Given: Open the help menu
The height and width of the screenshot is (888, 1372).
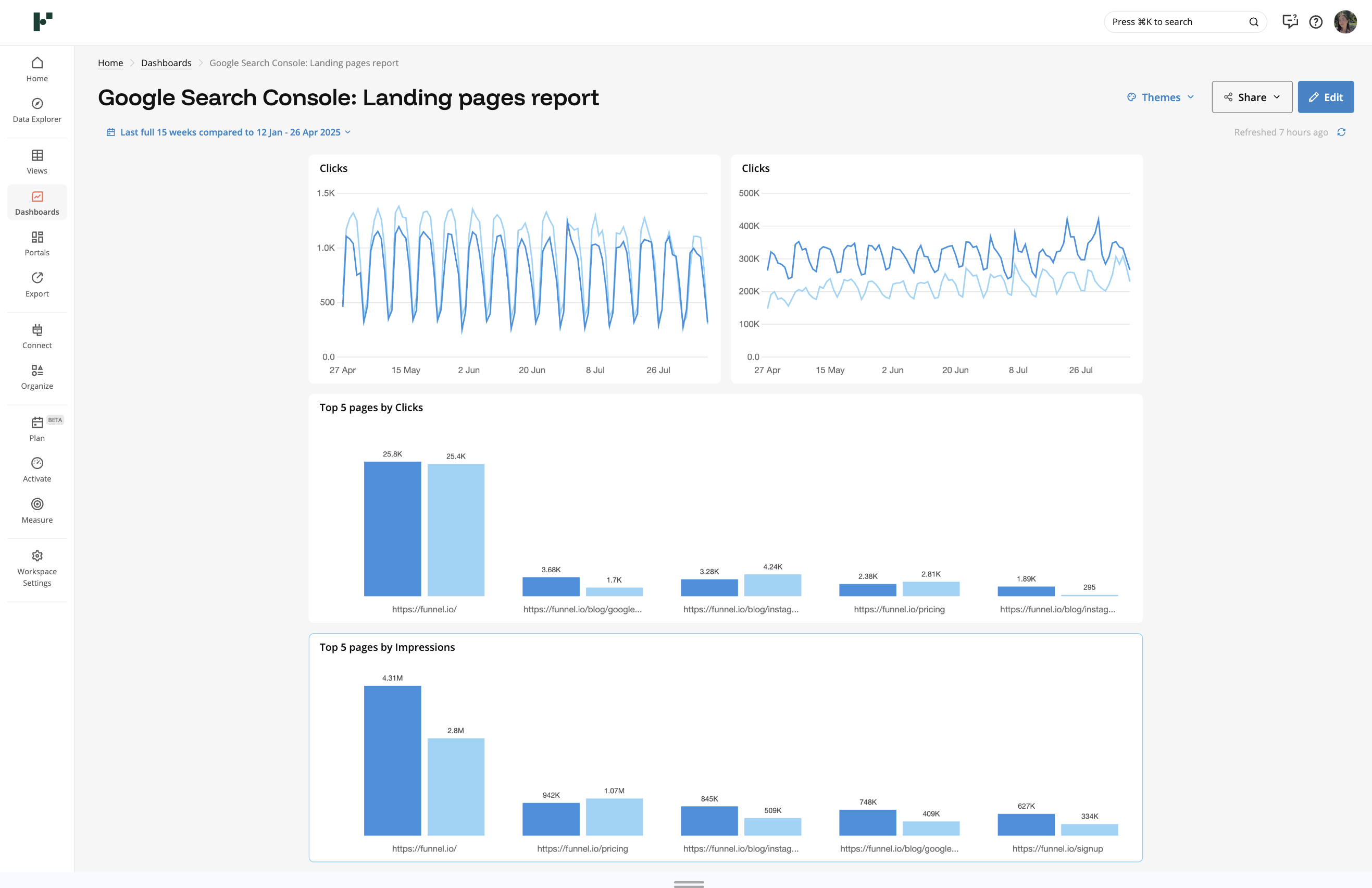Looking at the screenshot, I should pyautogui.click(x=1316, y=21).
